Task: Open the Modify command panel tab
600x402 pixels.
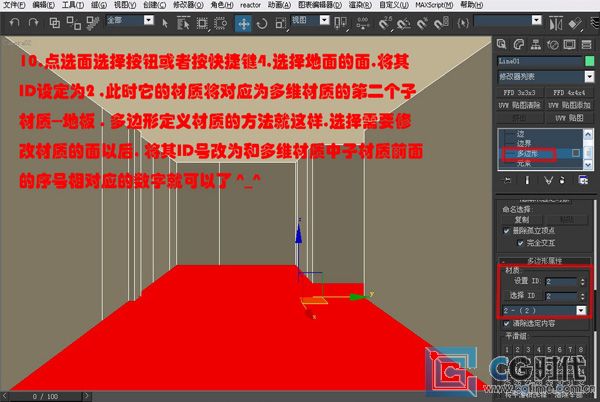Action: (518, 44)
